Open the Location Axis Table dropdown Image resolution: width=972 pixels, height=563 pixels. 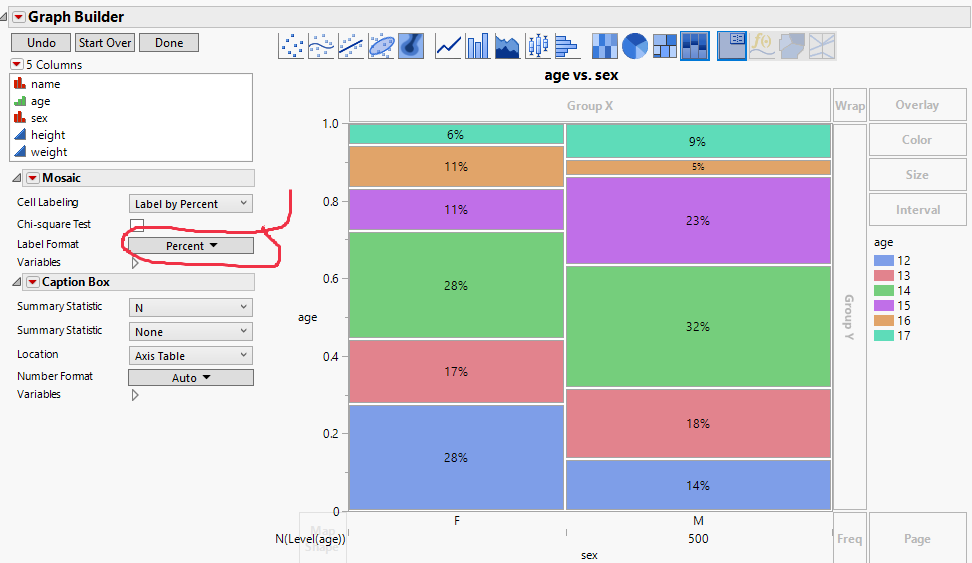point(190,356)
